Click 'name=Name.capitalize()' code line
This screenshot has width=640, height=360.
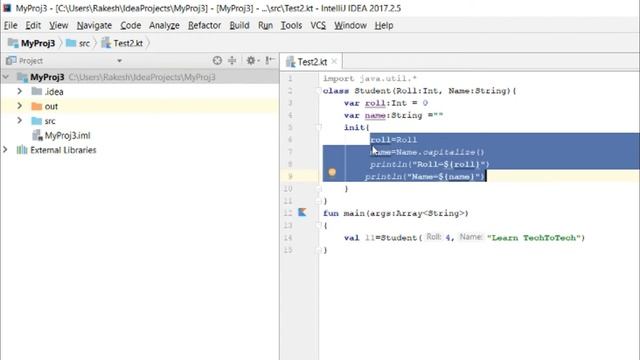coord(427,152)
